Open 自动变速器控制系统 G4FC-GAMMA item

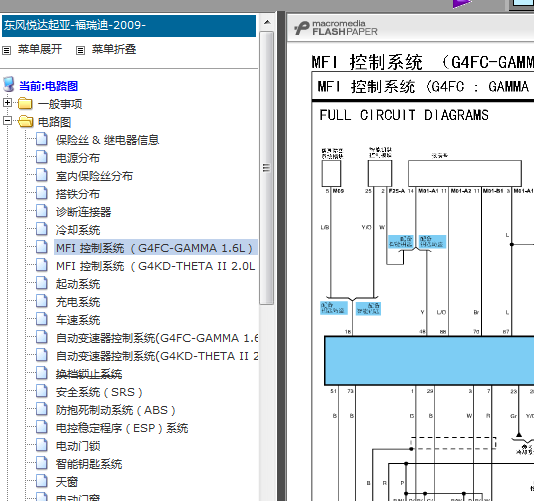157,338
